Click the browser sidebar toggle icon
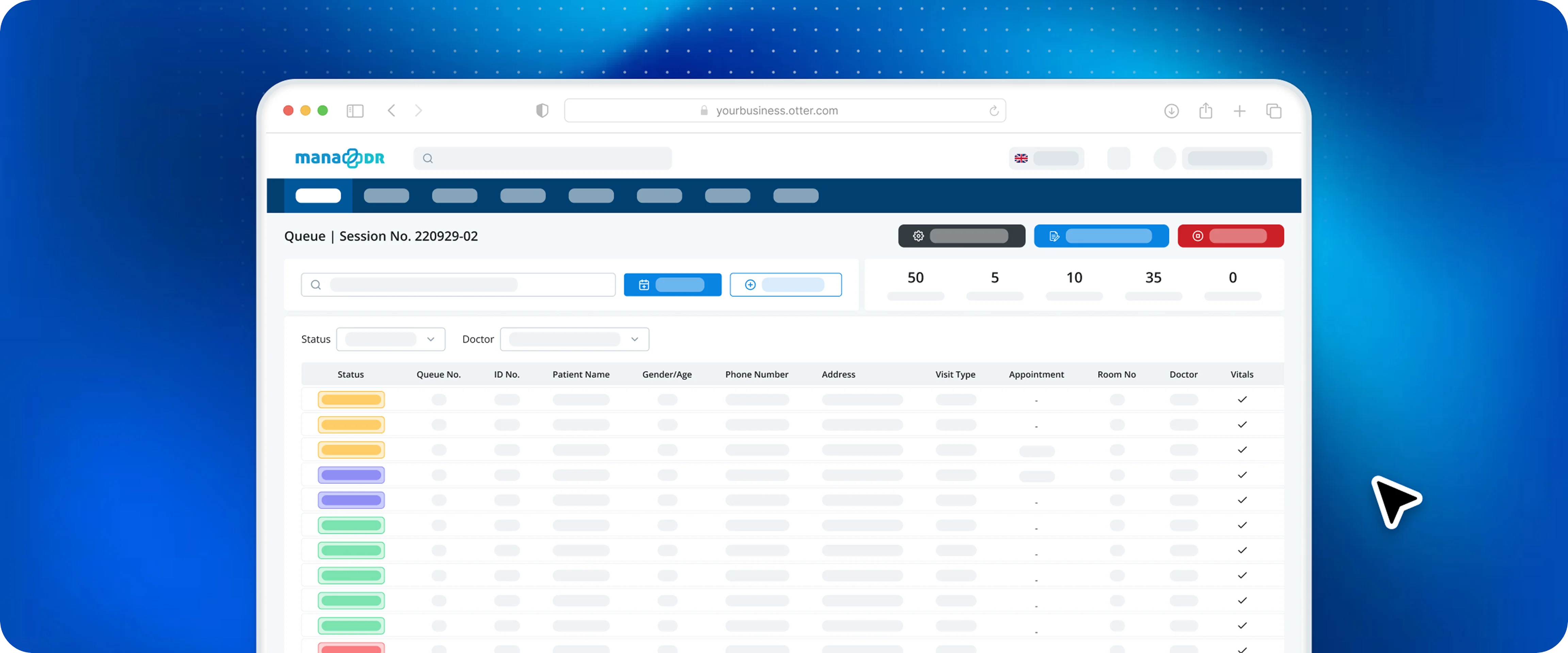The width and height of the screenshot is (1568, 653). 355,111
